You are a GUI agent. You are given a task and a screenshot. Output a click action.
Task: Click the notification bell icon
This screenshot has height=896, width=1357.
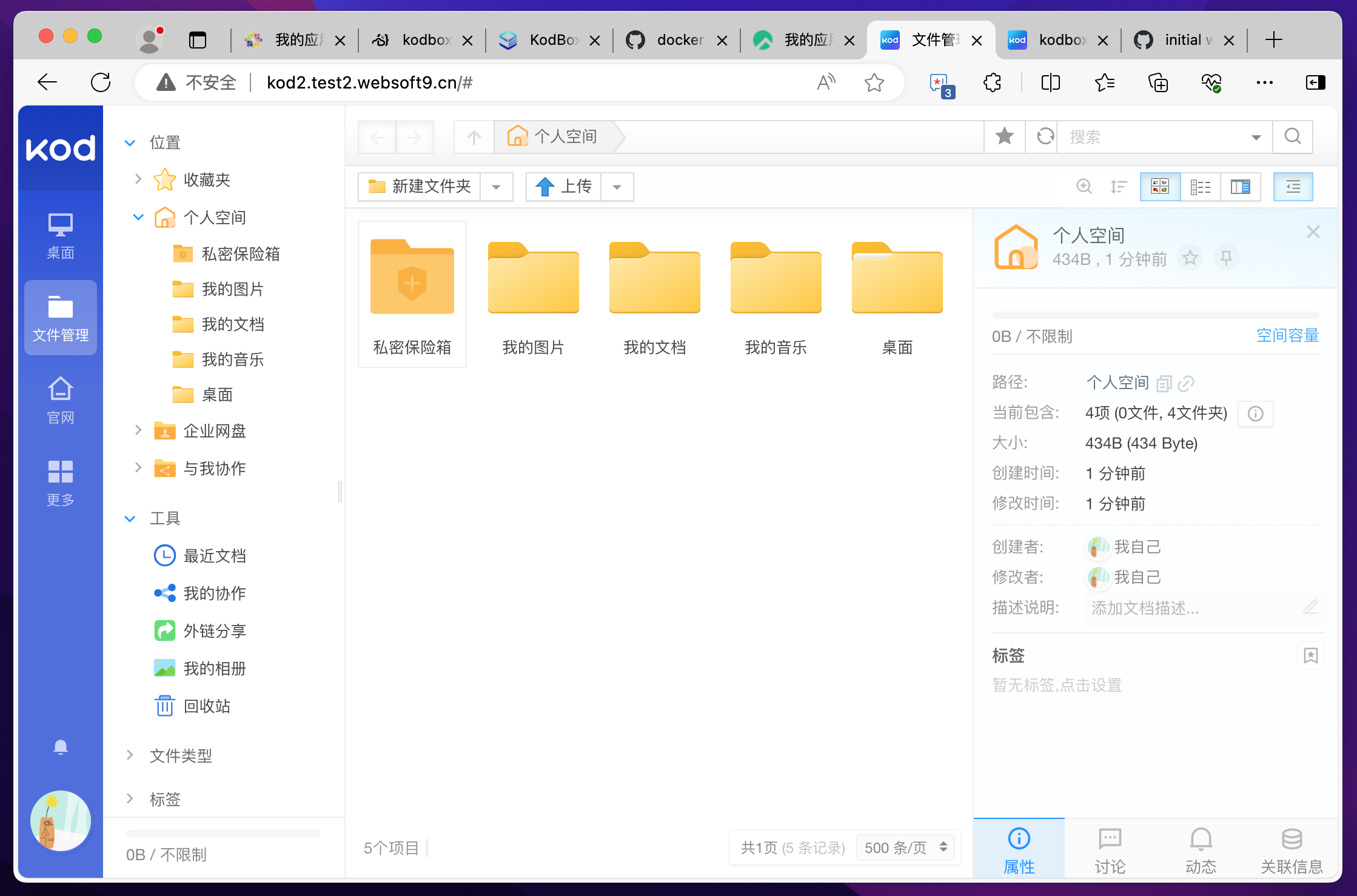click(60, 747)
